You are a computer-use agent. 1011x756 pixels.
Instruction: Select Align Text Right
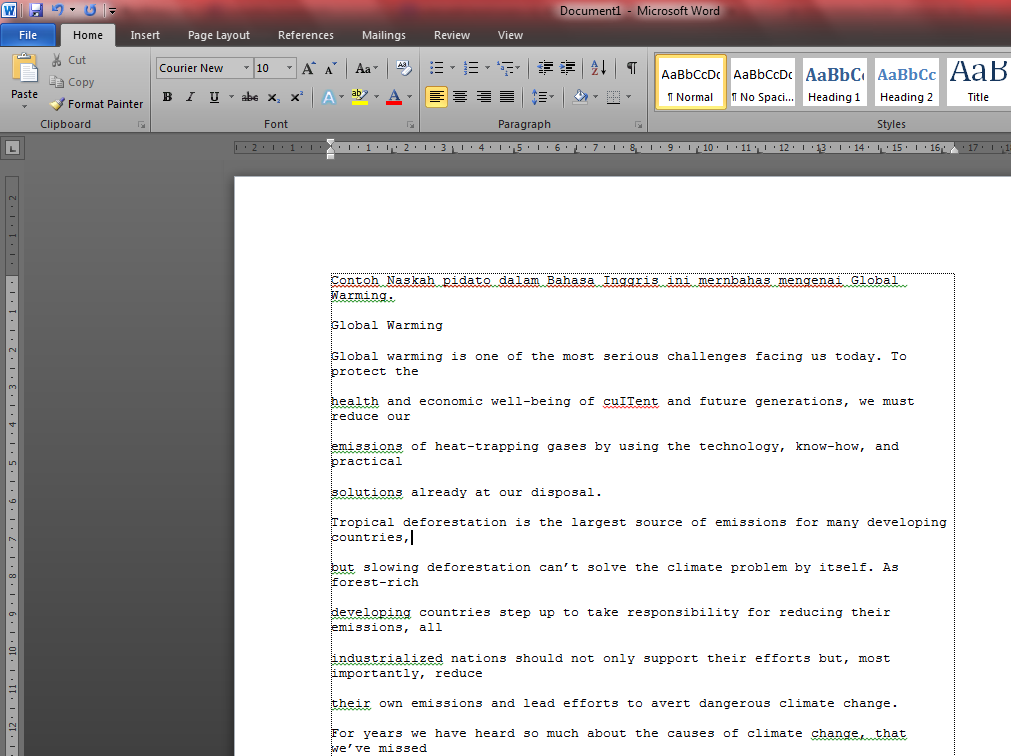click(484, 97)
